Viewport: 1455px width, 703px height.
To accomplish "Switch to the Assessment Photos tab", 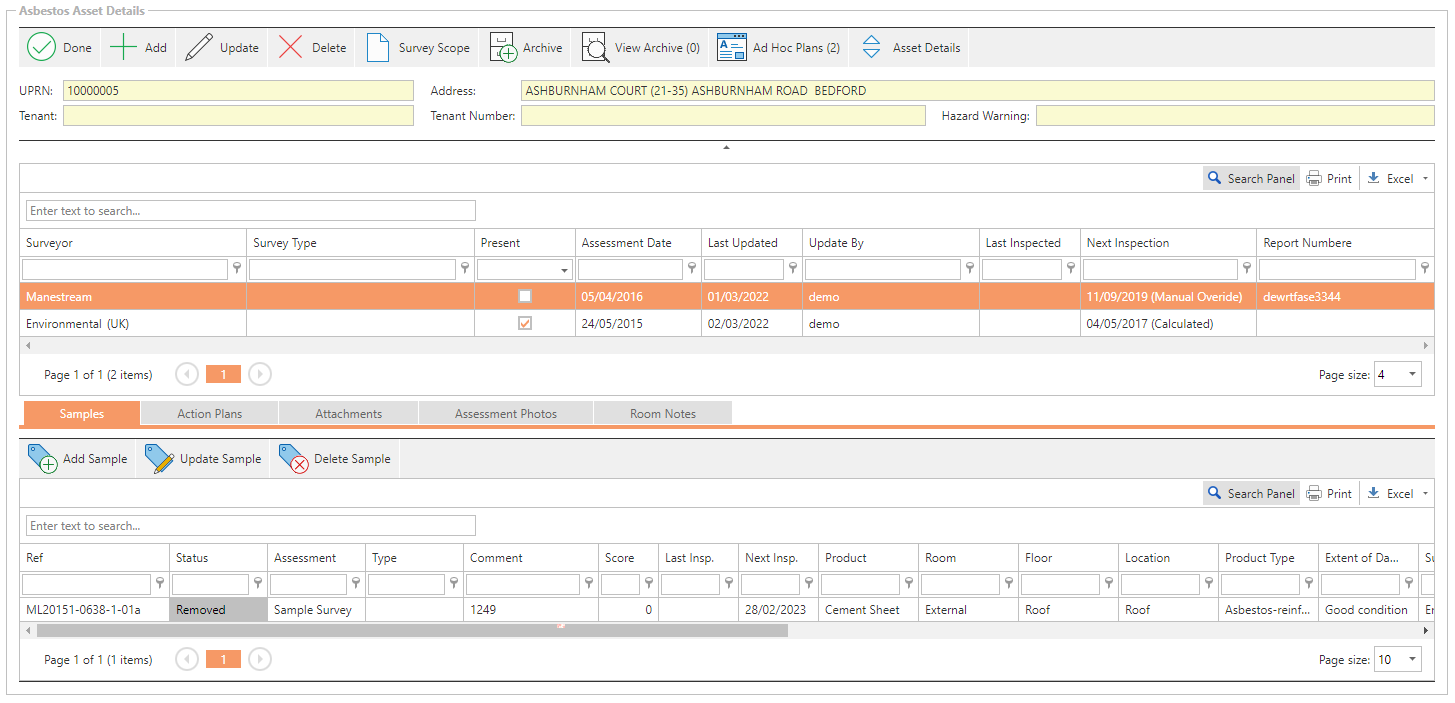I will tap(505, 414).
